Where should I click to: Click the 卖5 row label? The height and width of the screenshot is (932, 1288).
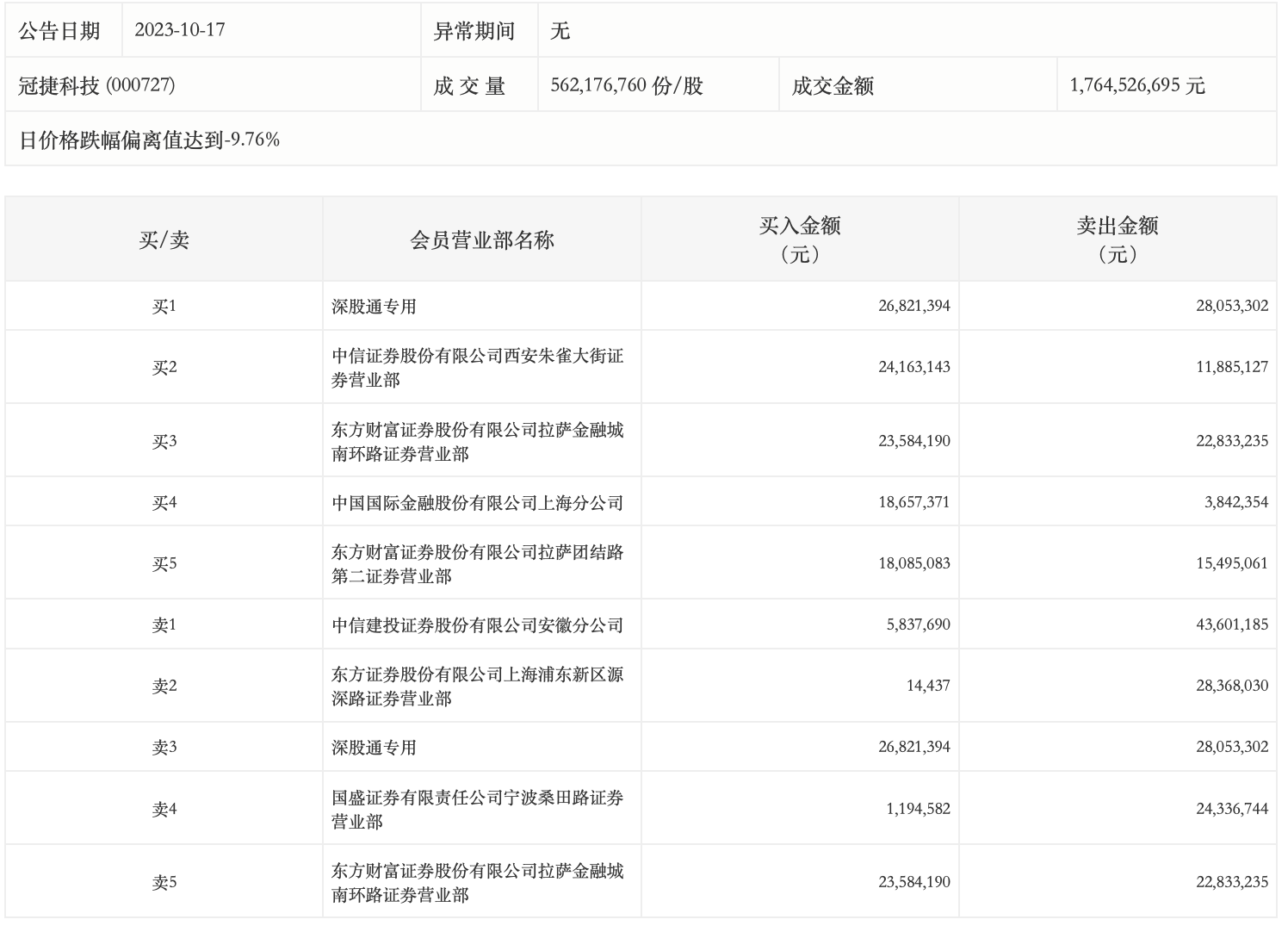pyautogui.click(x=164, y=883)
